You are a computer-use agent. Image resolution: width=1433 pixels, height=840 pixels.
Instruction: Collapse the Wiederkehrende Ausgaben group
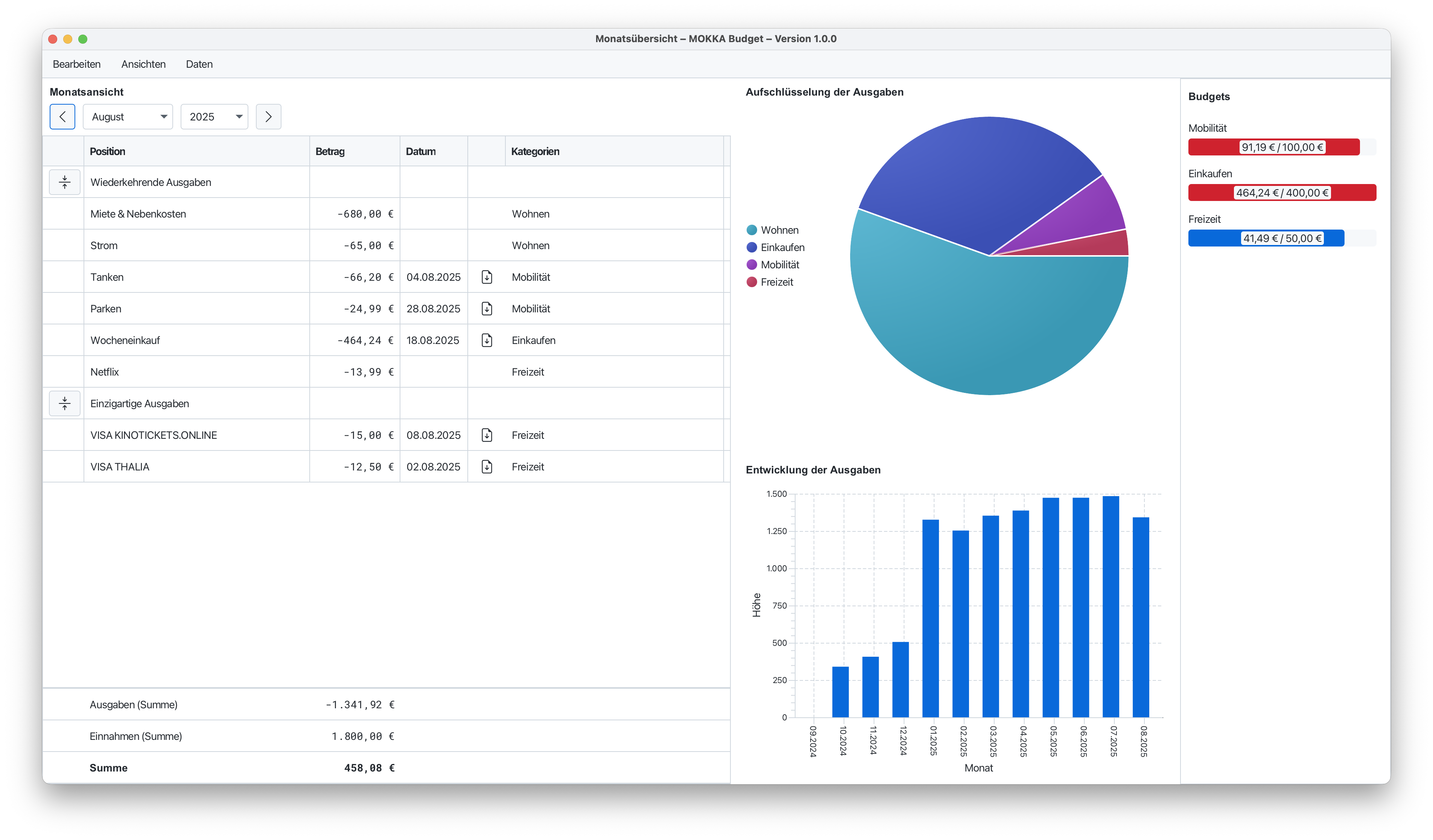pyautogui.click(x=65, y=182)
